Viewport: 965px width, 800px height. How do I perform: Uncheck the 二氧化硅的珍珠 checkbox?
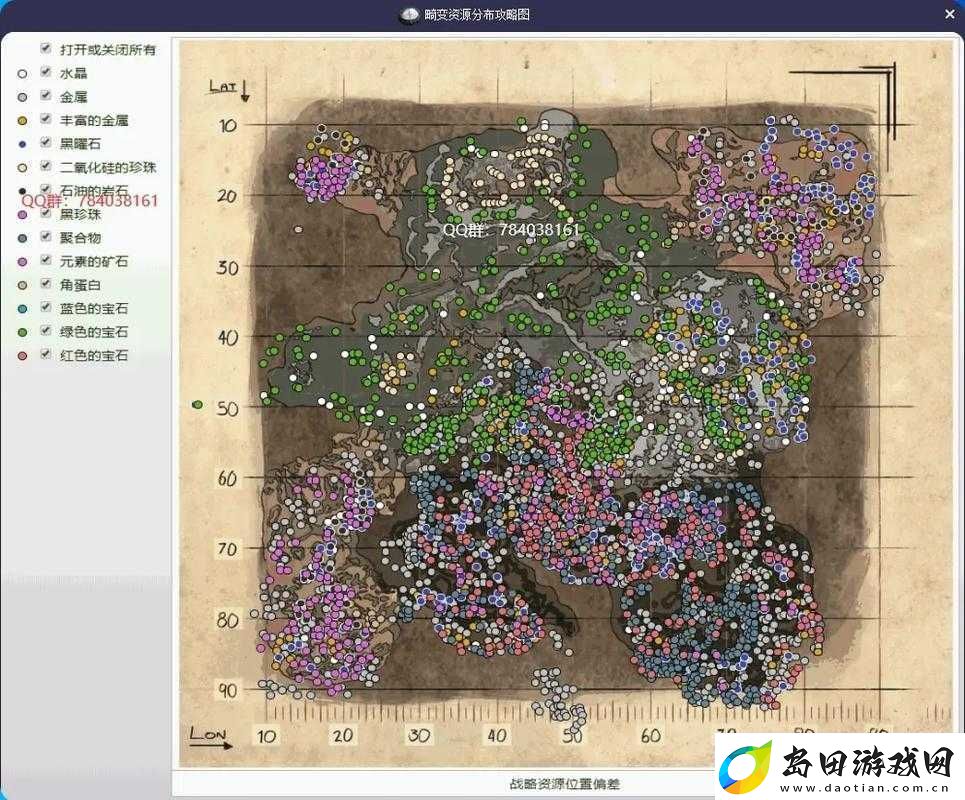46,166
